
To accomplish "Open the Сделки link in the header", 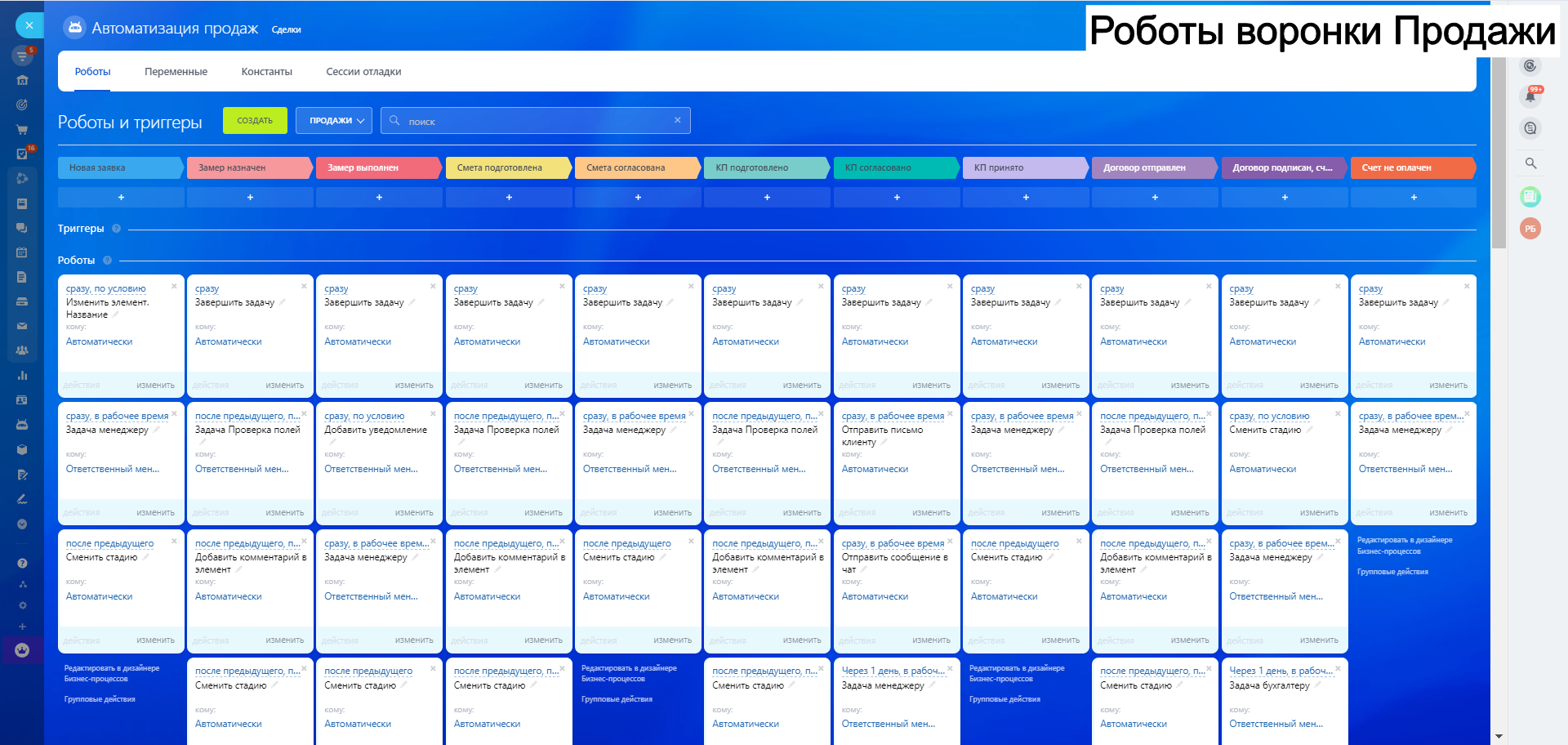I will pos(286,30).
